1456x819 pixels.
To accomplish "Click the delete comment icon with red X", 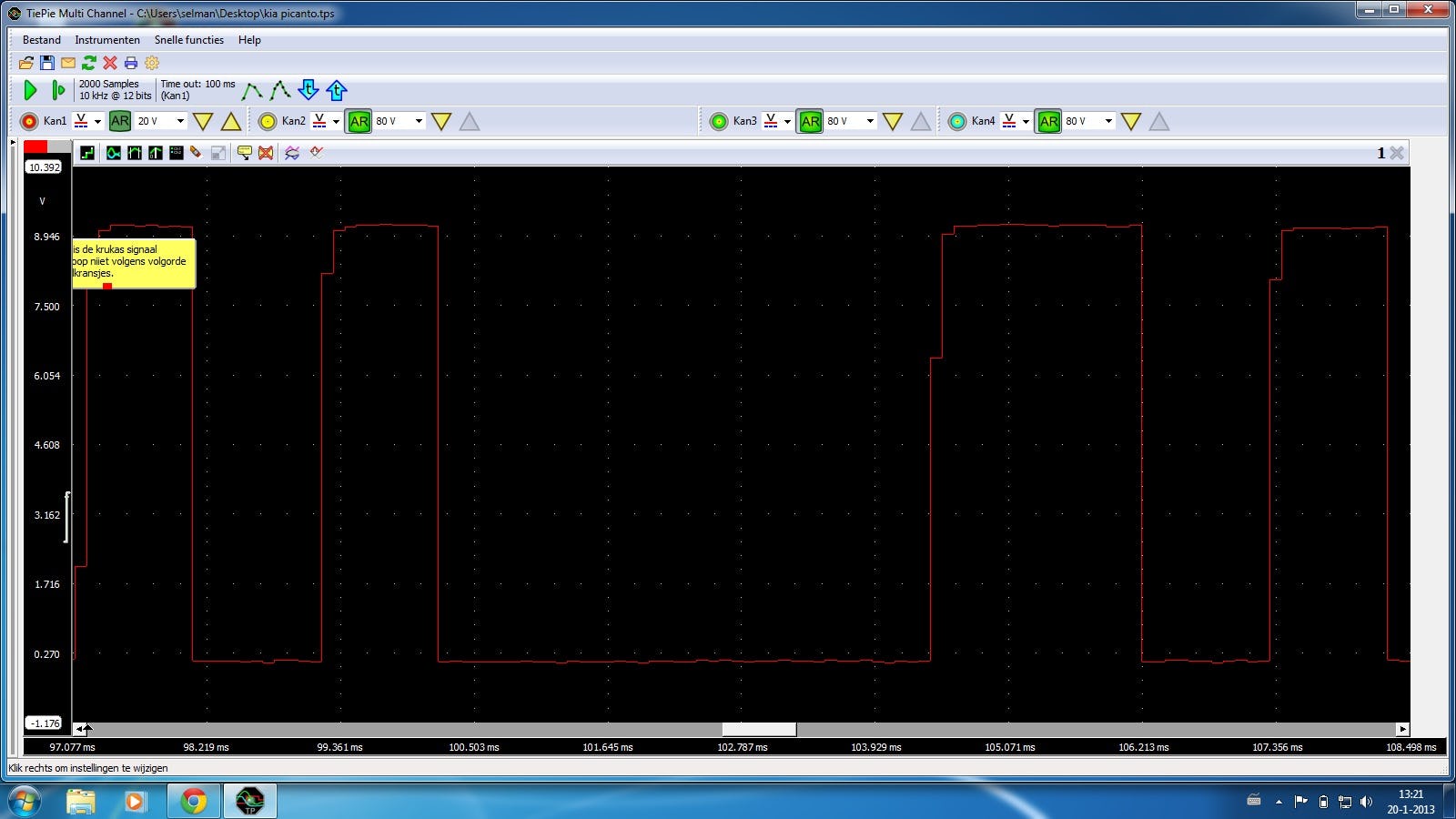I will (266, 153).
